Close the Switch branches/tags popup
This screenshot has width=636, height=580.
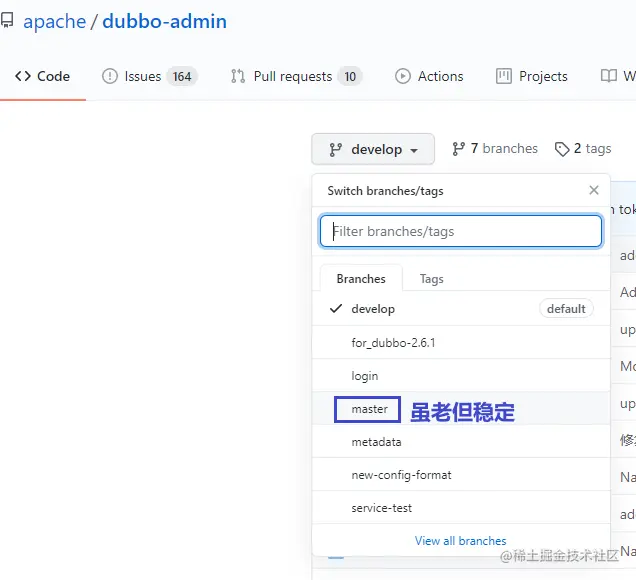pyautogui.click(x=594, y=190)
